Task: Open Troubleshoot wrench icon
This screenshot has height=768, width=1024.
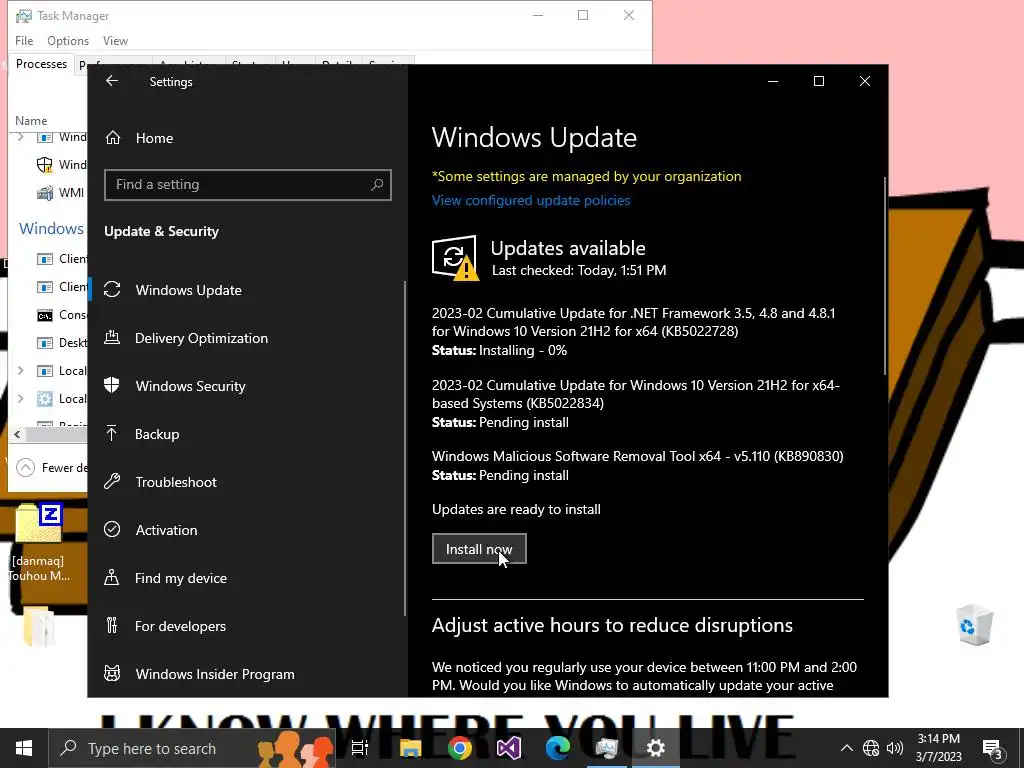Action: coord(112,482)
